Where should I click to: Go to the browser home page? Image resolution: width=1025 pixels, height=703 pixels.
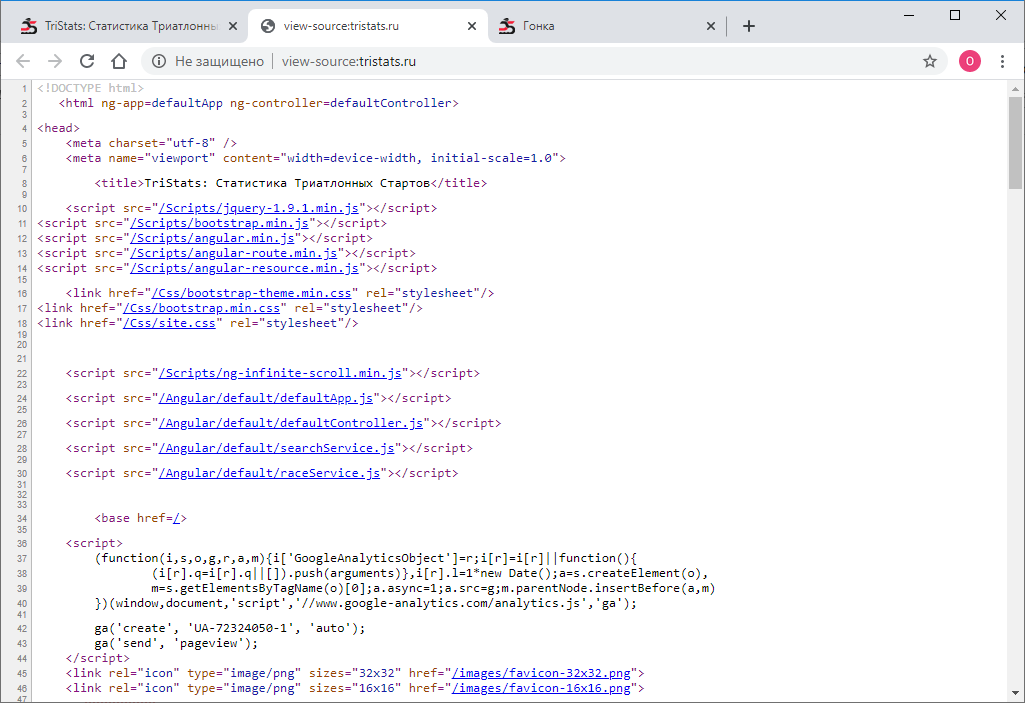pyautogui.click(x=119, y=61)
